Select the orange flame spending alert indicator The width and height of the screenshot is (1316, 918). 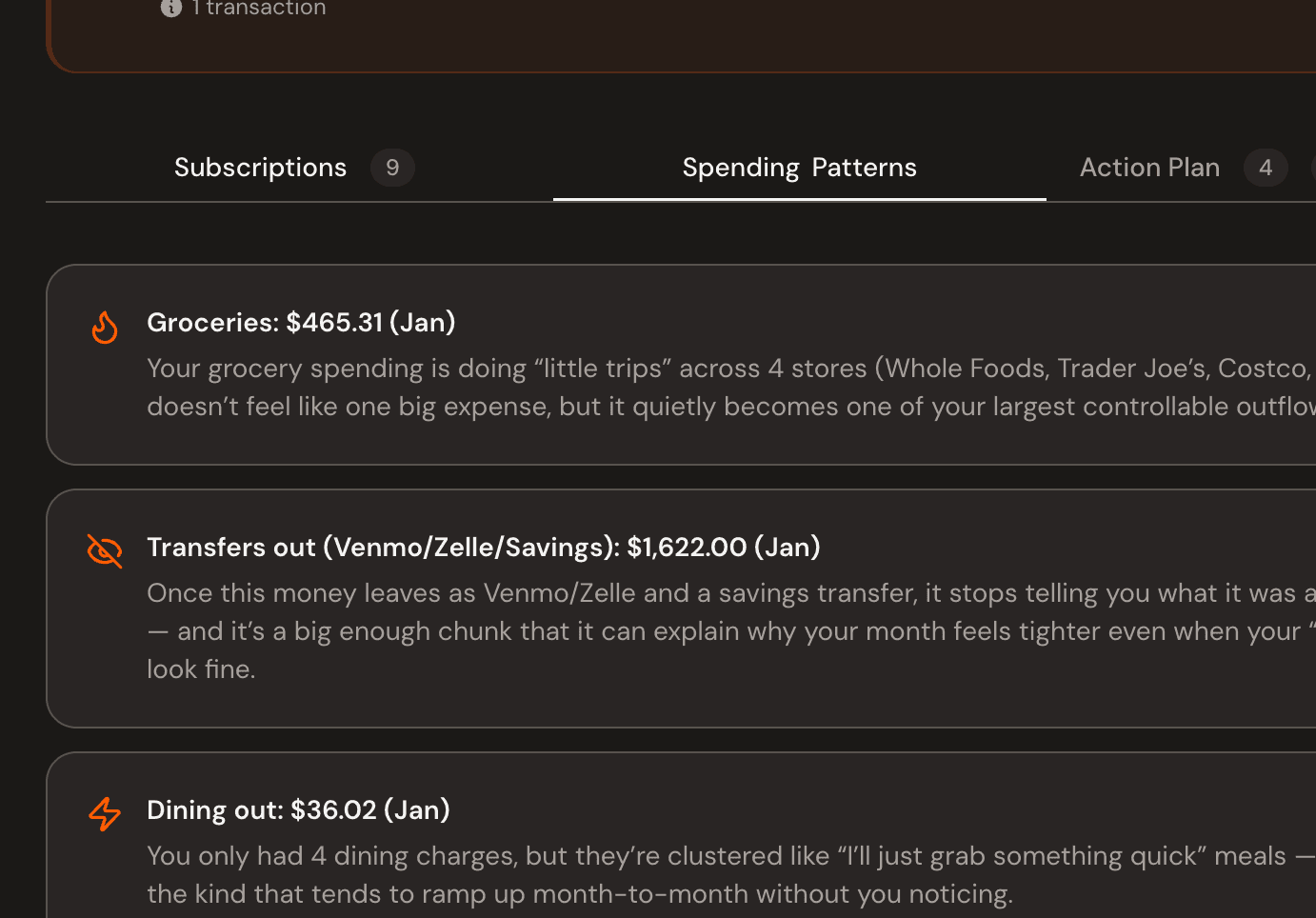click(x=105, y=327)
